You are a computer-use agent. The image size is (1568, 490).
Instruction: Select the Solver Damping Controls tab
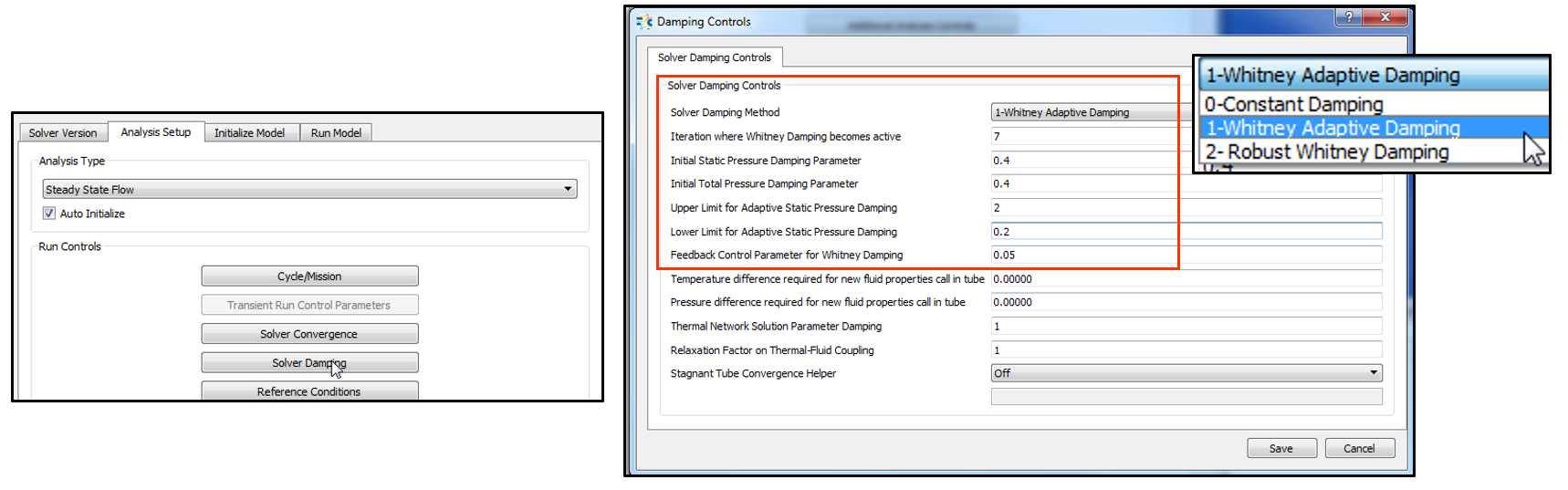coord(714,57)
